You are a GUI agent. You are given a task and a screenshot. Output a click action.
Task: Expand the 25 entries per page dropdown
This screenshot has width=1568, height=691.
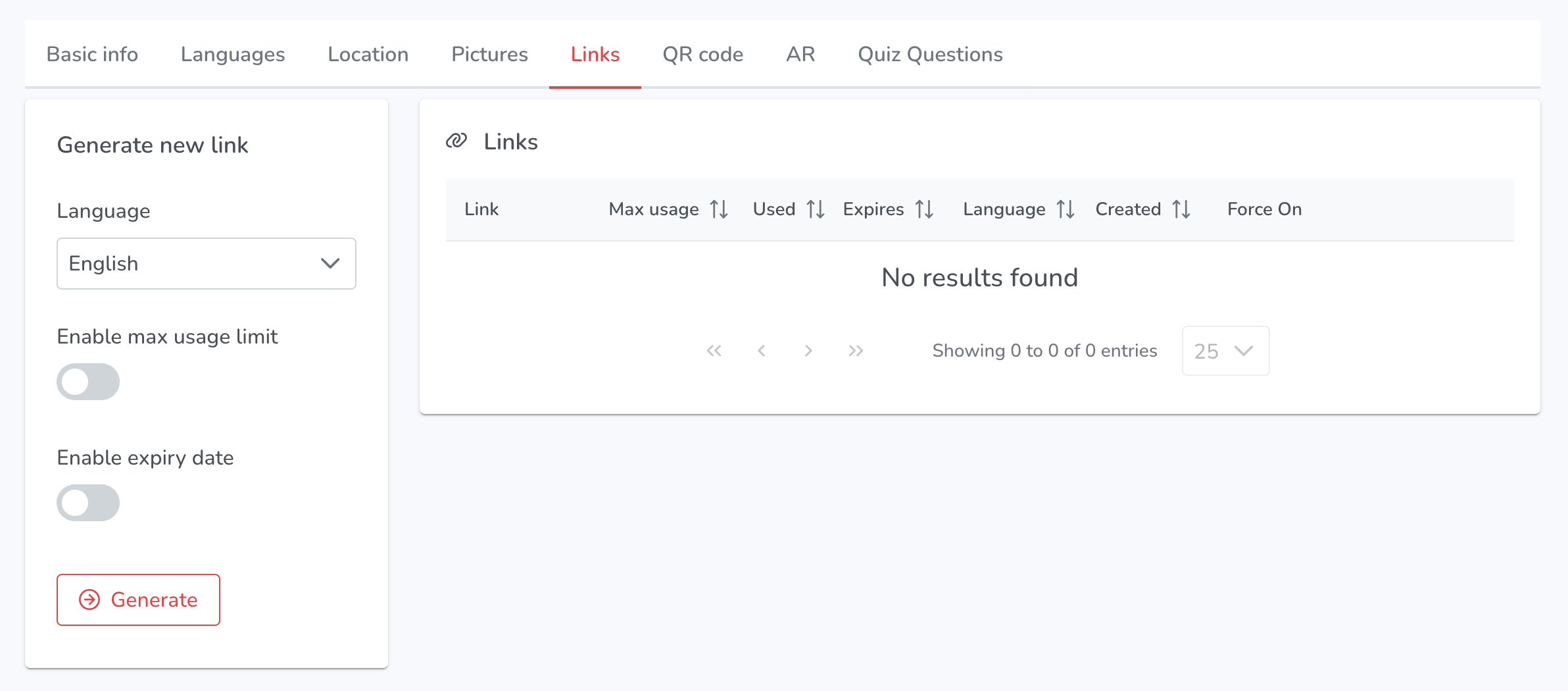[x=1225, y=351]
